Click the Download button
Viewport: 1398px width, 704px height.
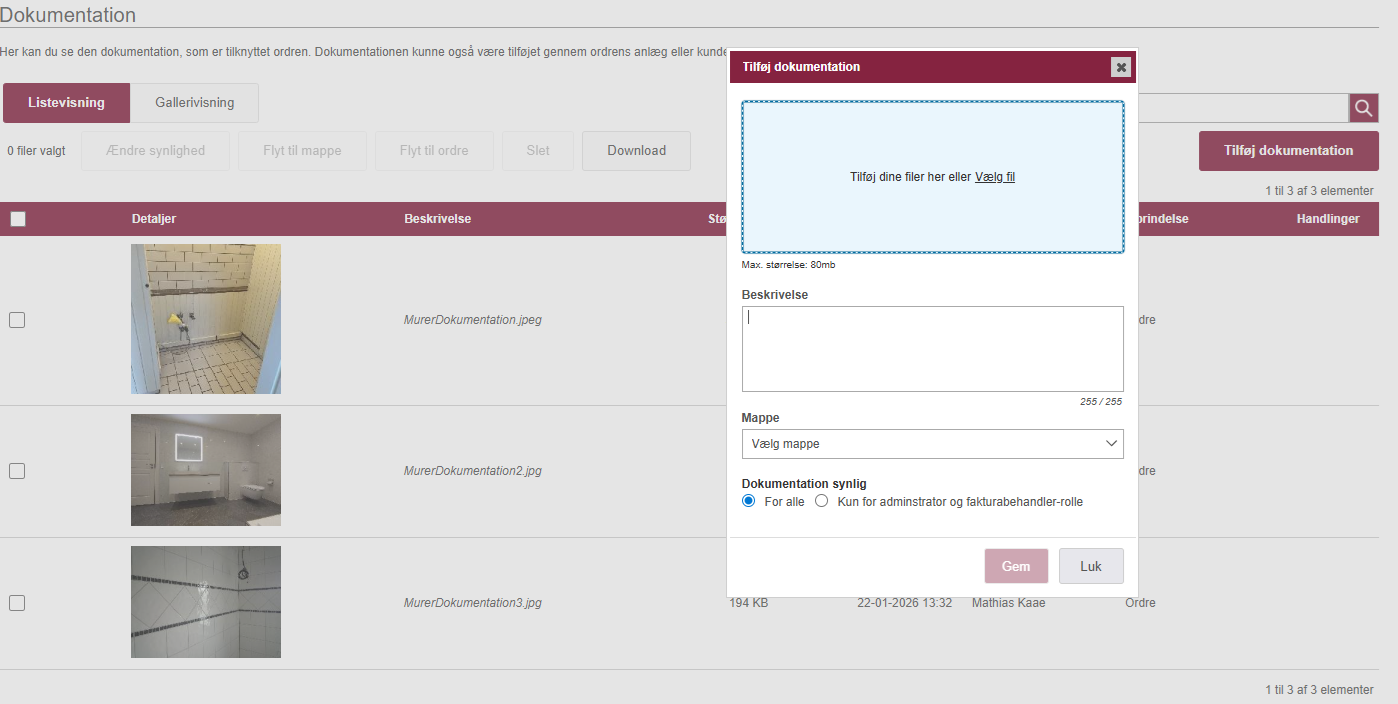click(x=636, y=151)
